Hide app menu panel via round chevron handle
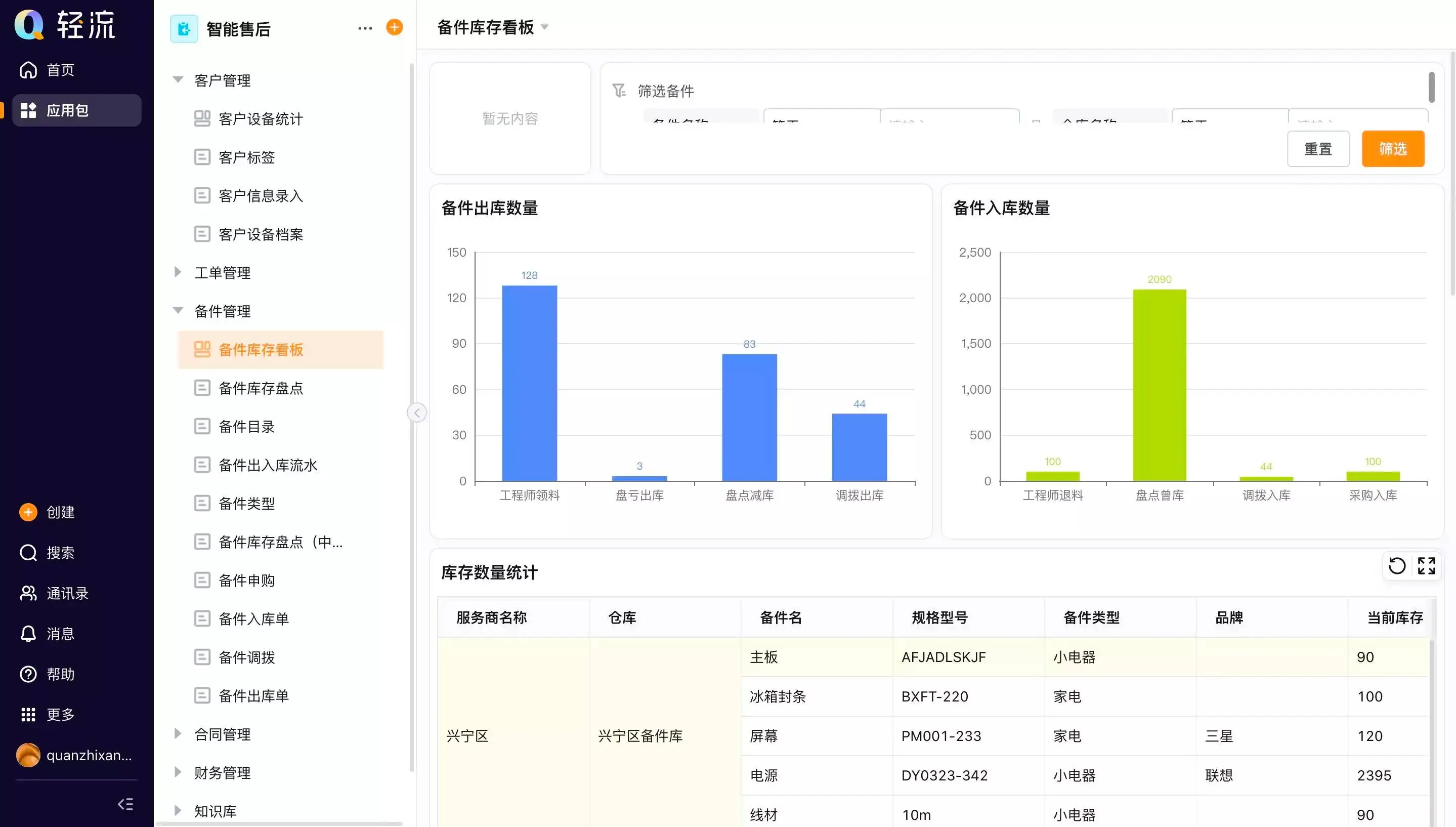 (417, 412)
